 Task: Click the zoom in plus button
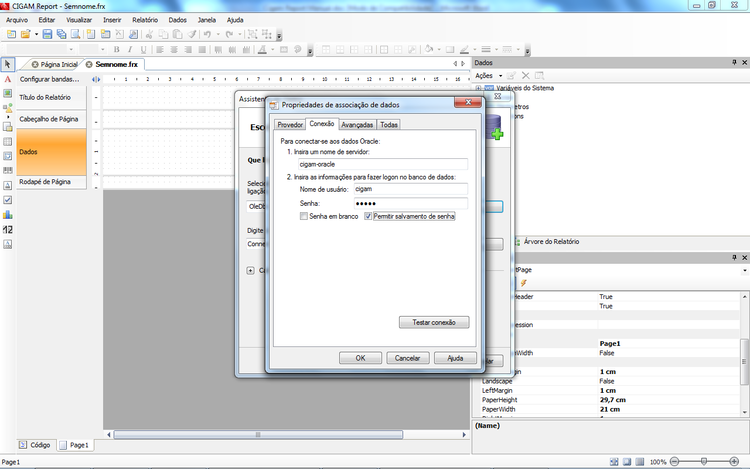tap(734, 461)
